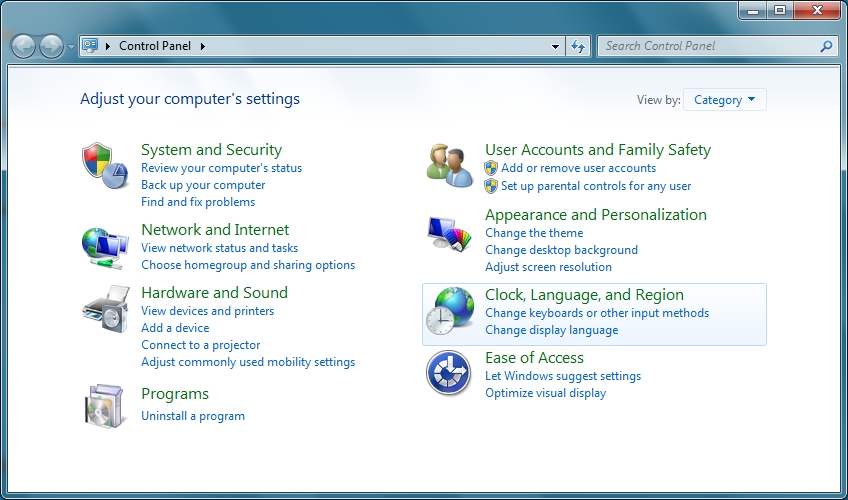
Task: Open the System and Security shield icon
Action: pyautogui.click(x=105, y=165)
